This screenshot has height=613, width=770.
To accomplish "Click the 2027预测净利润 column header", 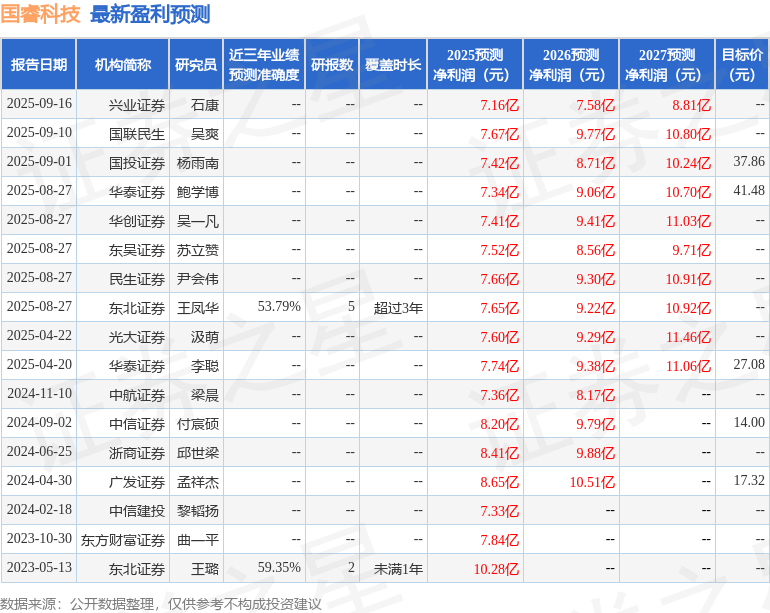I will point(667,64).
